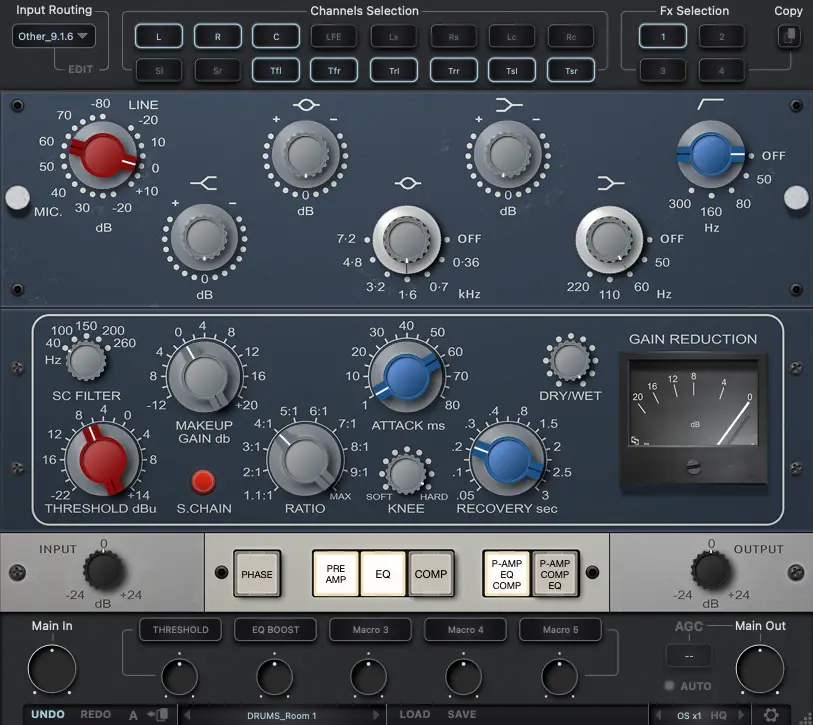Screen dimensions: 813x725
Task: Toggle the R channel selection
Action: tap(218, 37)
